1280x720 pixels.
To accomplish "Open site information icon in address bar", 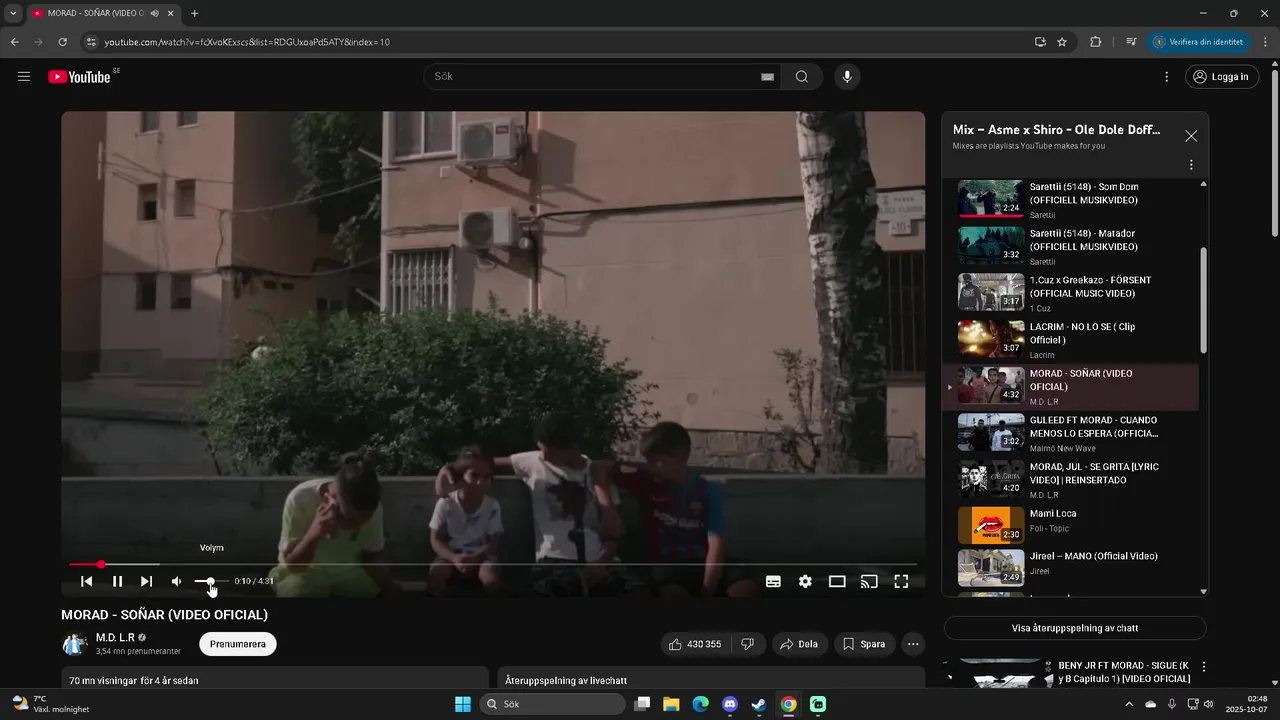I will [91, 42].
